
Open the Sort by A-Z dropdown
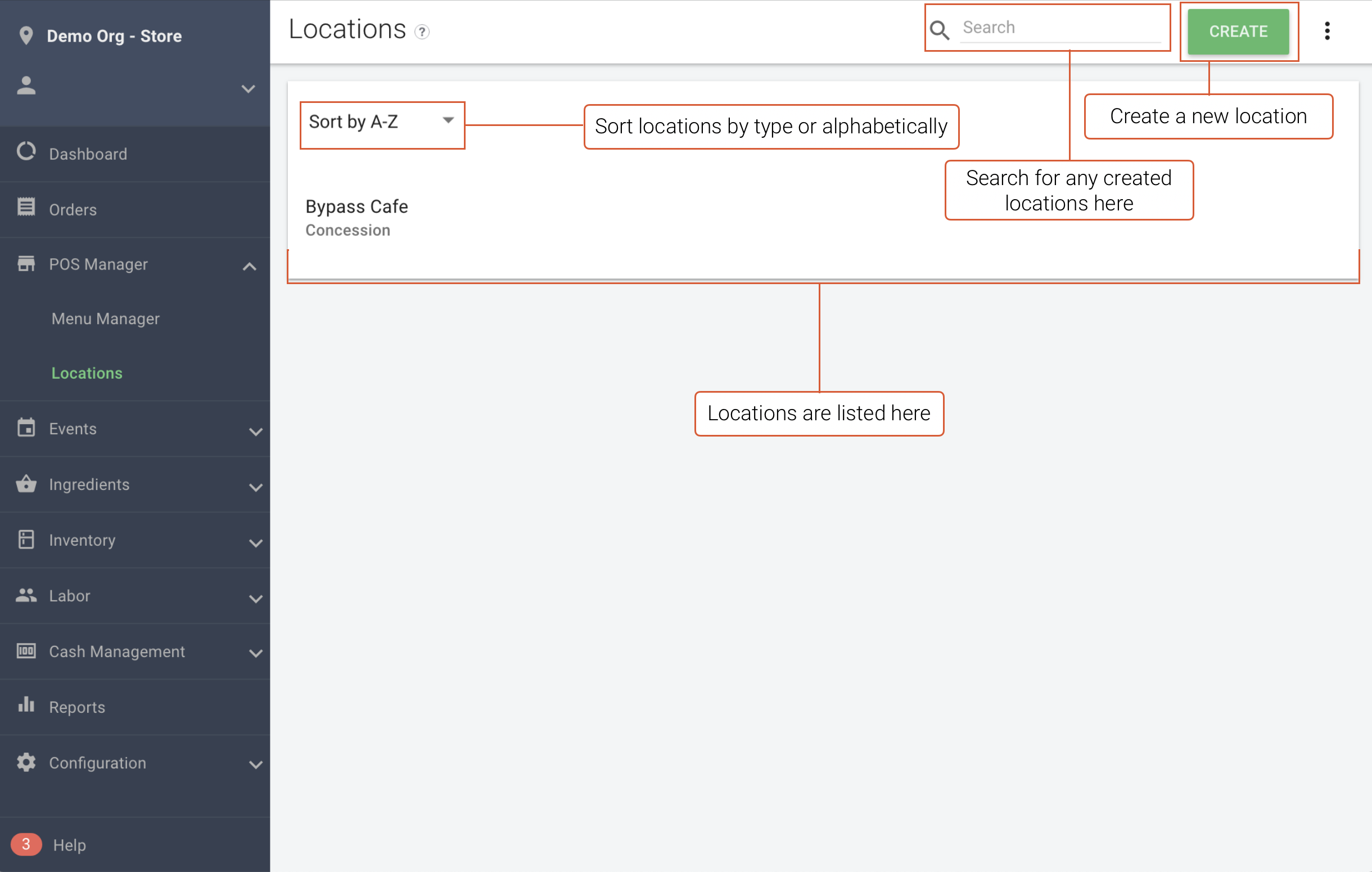[382, 122]
